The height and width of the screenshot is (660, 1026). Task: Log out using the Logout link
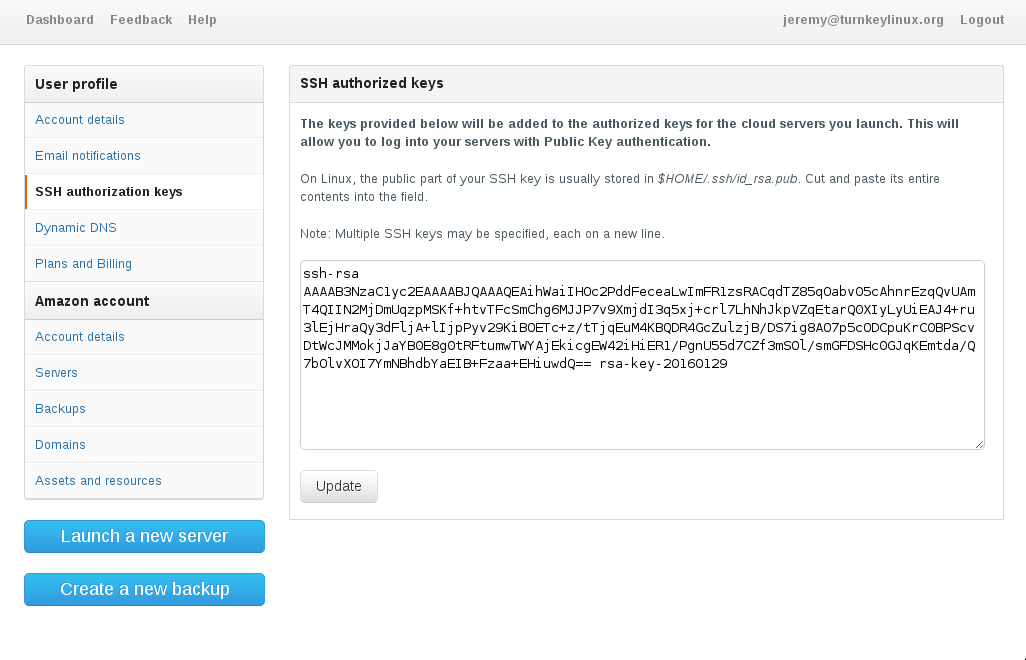(x=982, y=20)
